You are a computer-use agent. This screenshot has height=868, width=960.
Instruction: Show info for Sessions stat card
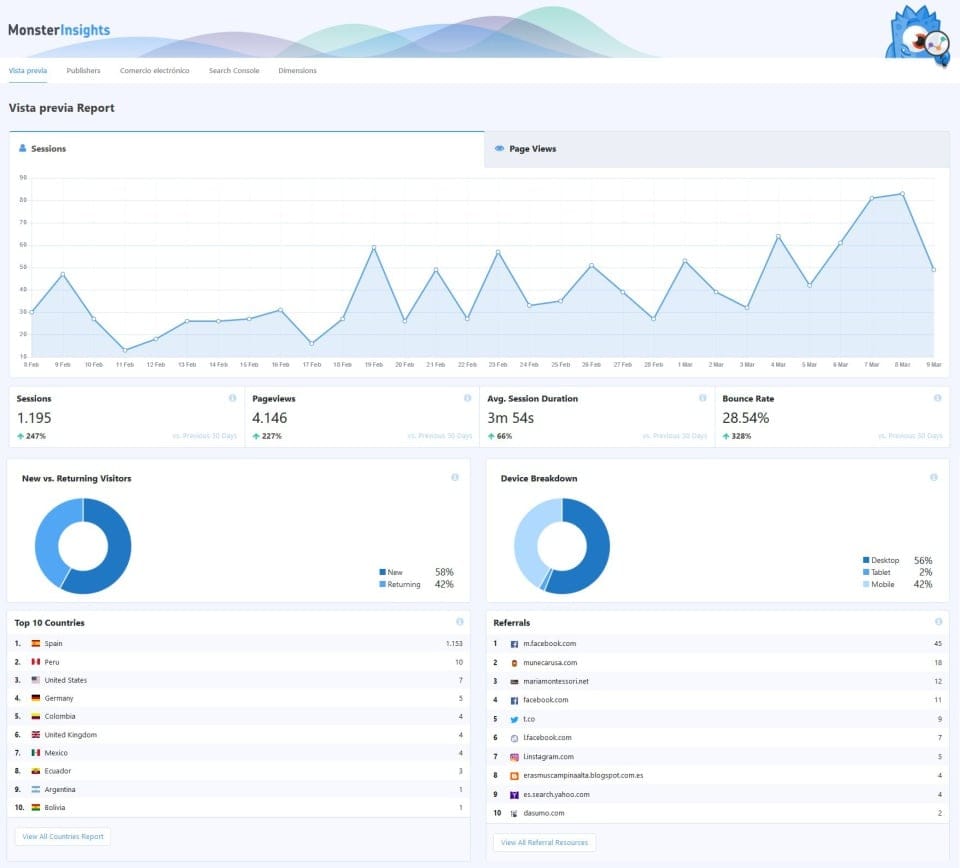232,398
